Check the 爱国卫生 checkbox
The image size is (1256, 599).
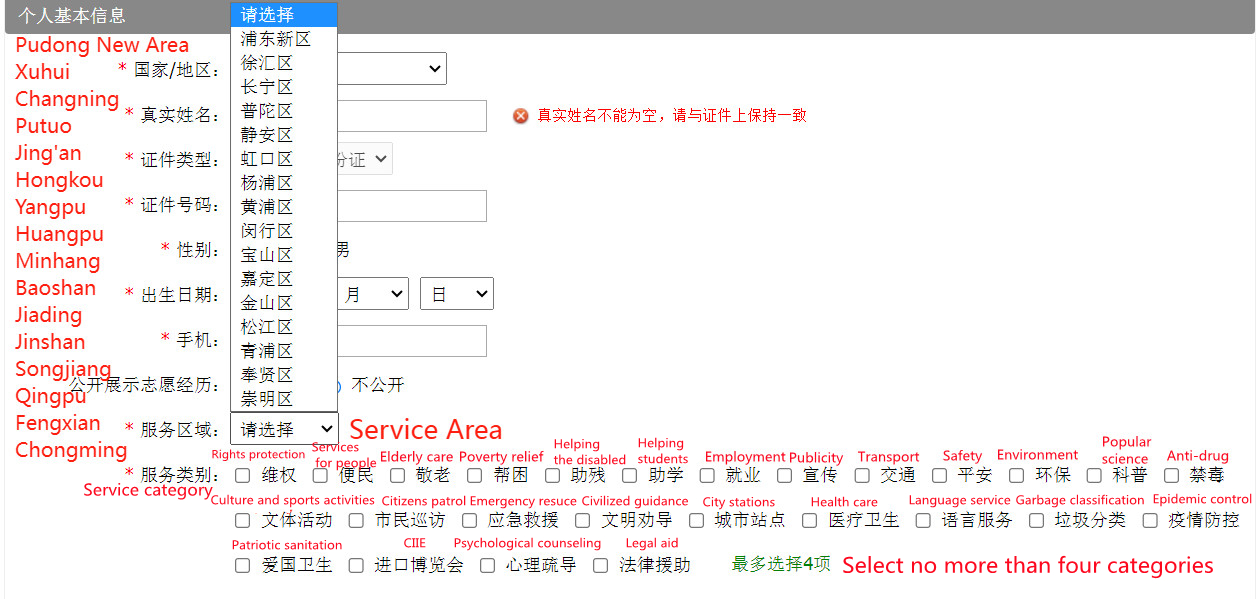tap(242, 565)
